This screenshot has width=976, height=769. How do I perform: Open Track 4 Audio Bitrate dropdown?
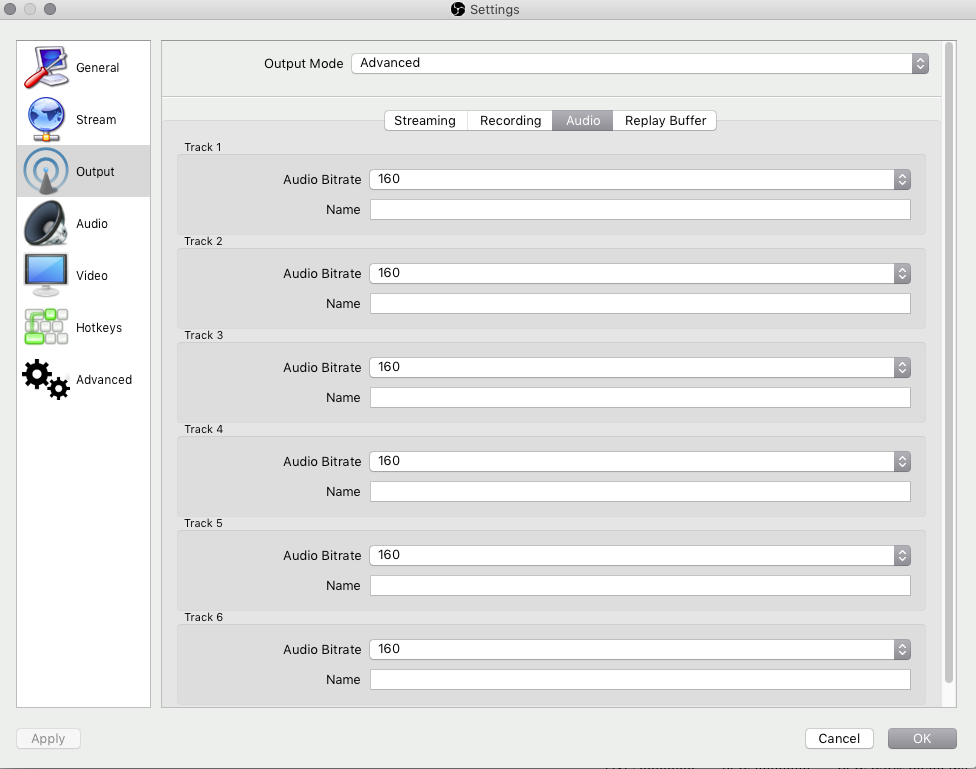click(640, 461)
